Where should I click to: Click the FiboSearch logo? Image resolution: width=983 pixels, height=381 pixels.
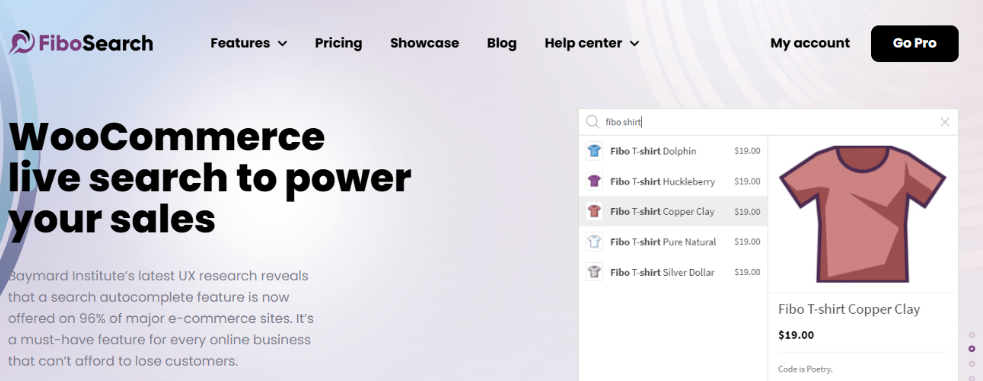81,43
